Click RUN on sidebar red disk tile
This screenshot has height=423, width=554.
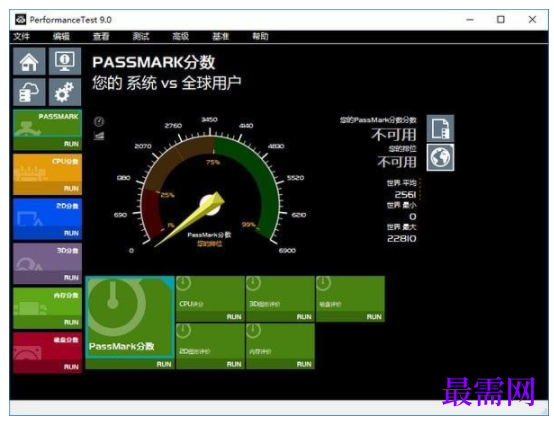(x=71, y=367)
